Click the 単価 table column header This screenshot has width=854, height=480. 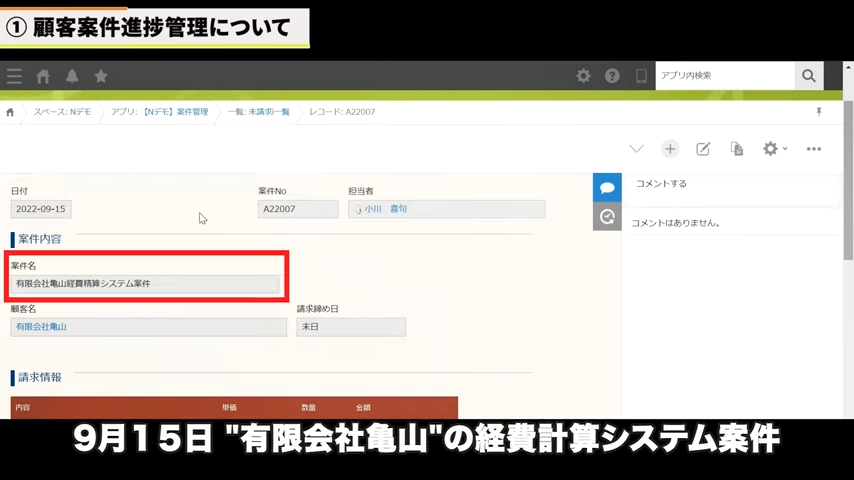click(x=229, y=408)
